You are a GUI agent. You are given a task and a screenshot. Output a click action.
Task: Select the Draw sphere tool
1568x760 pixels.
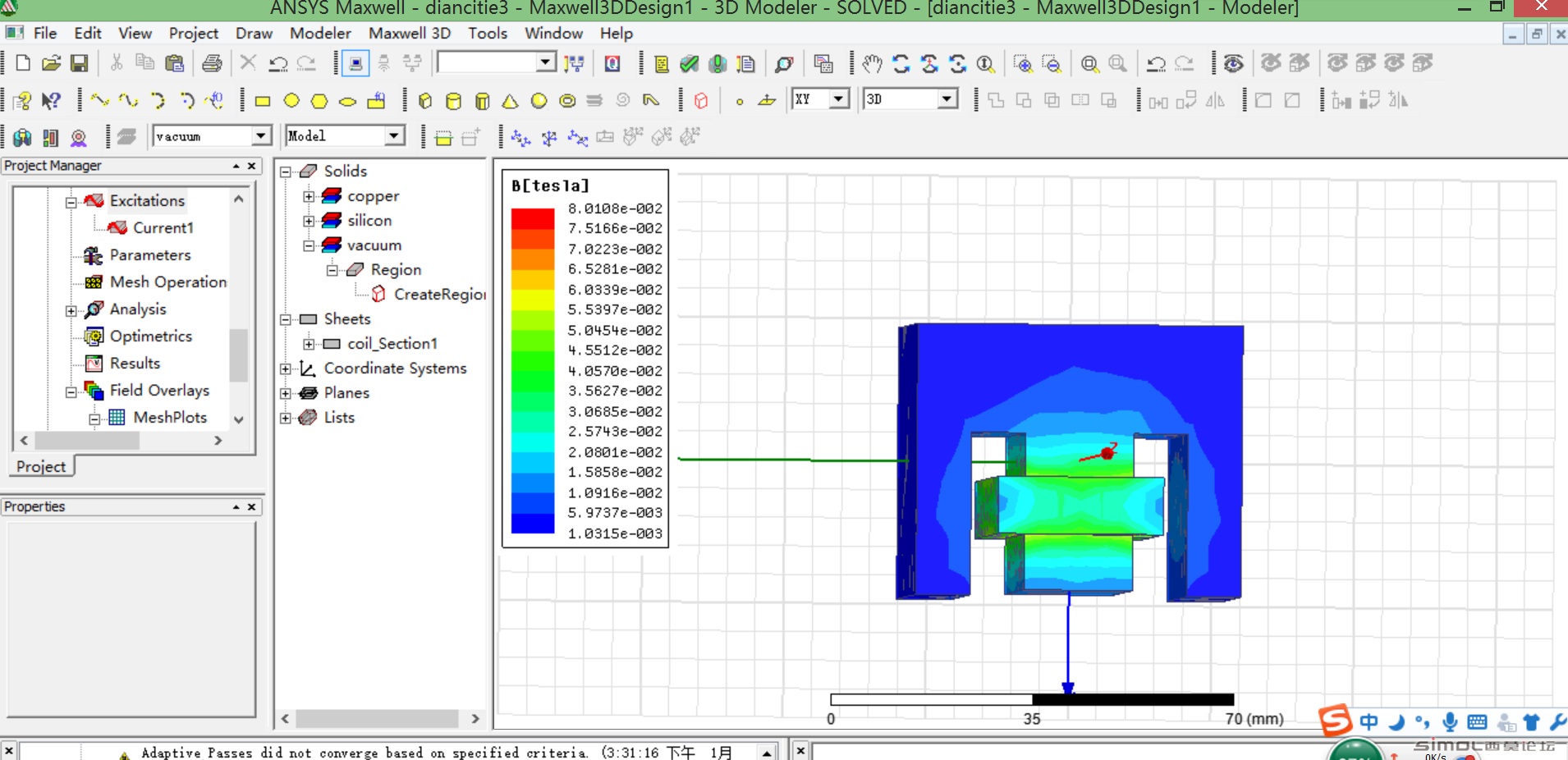tap(539, 101)
